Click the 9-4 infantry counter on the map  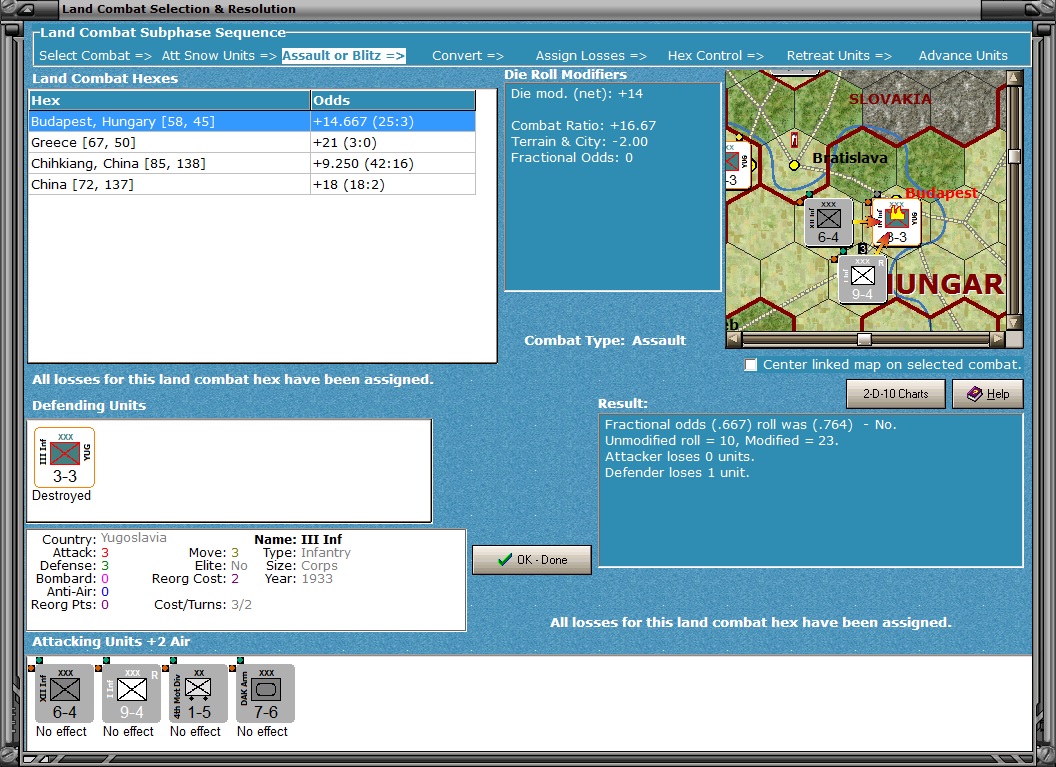pos(862,279)
